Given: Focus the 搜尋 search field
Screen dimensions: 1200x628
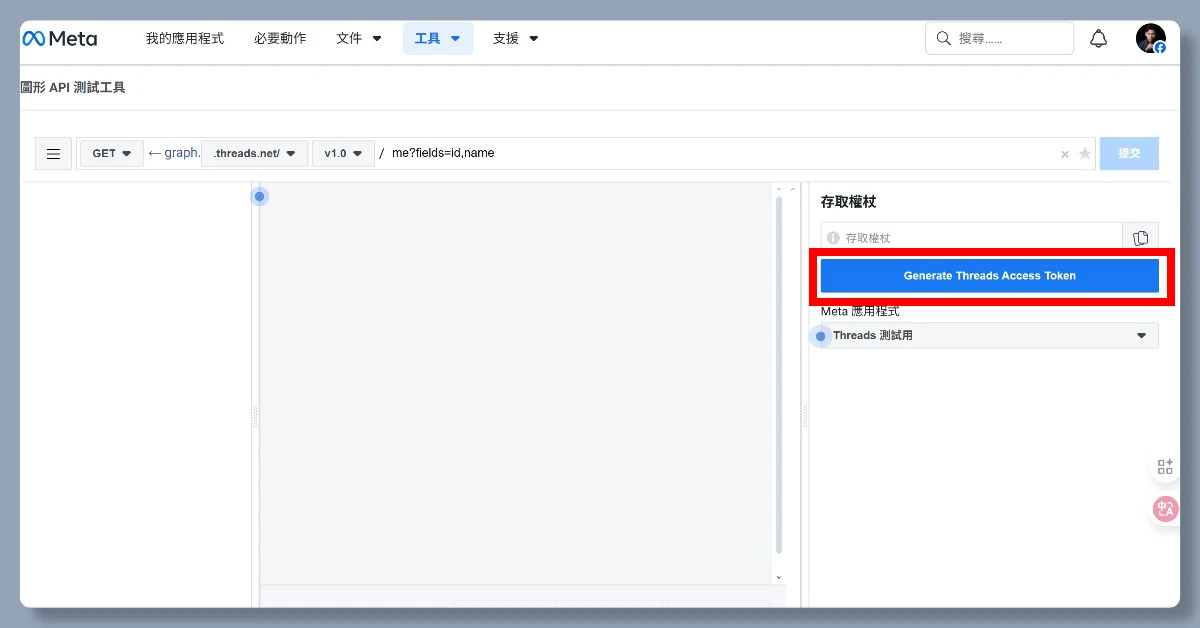Looking at the screenshot, I should pyautogui.click(x=999, y=39).
